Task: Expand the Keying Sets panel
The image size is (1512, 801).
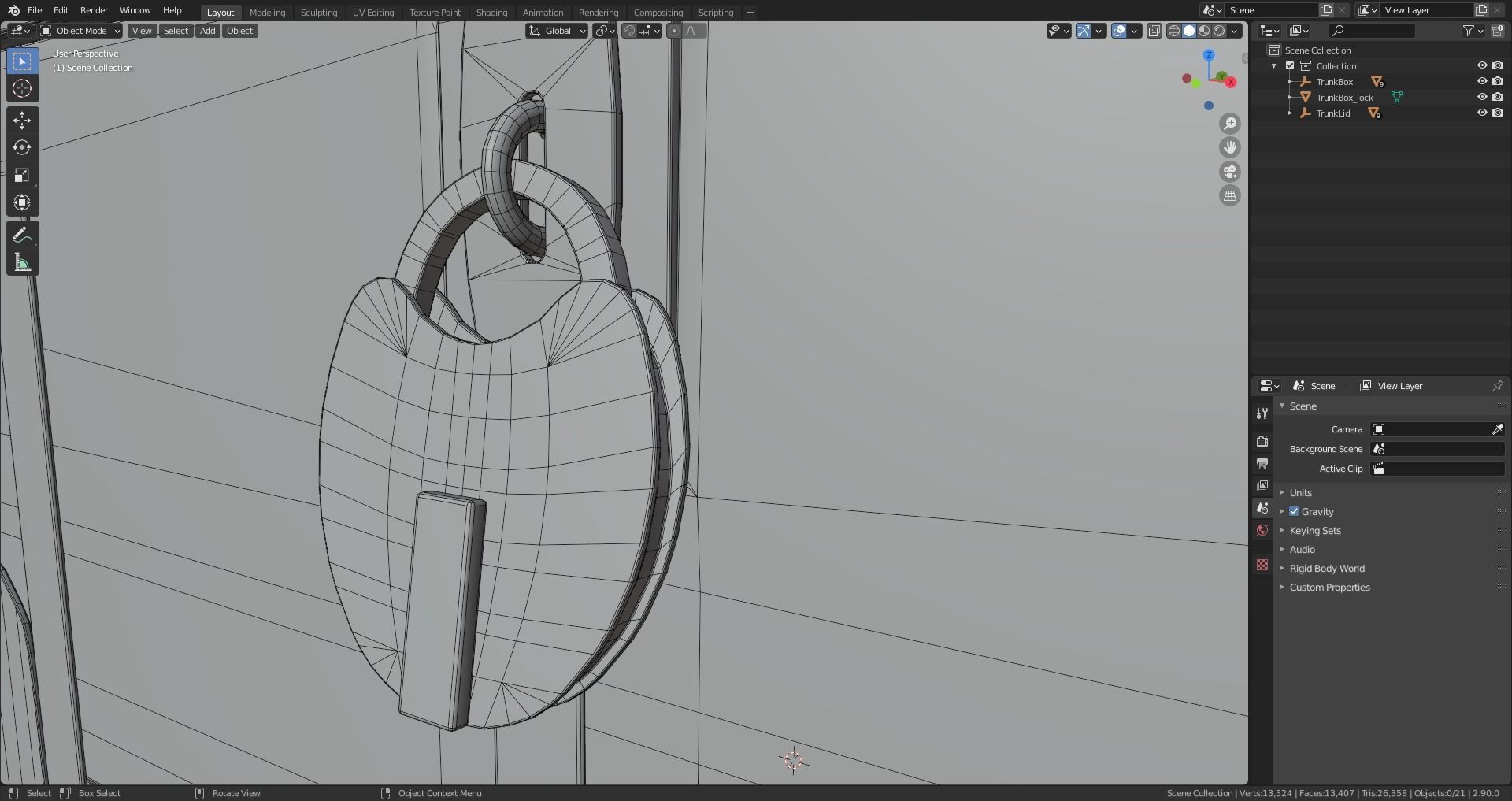Action: click(x=1314, y=531)
